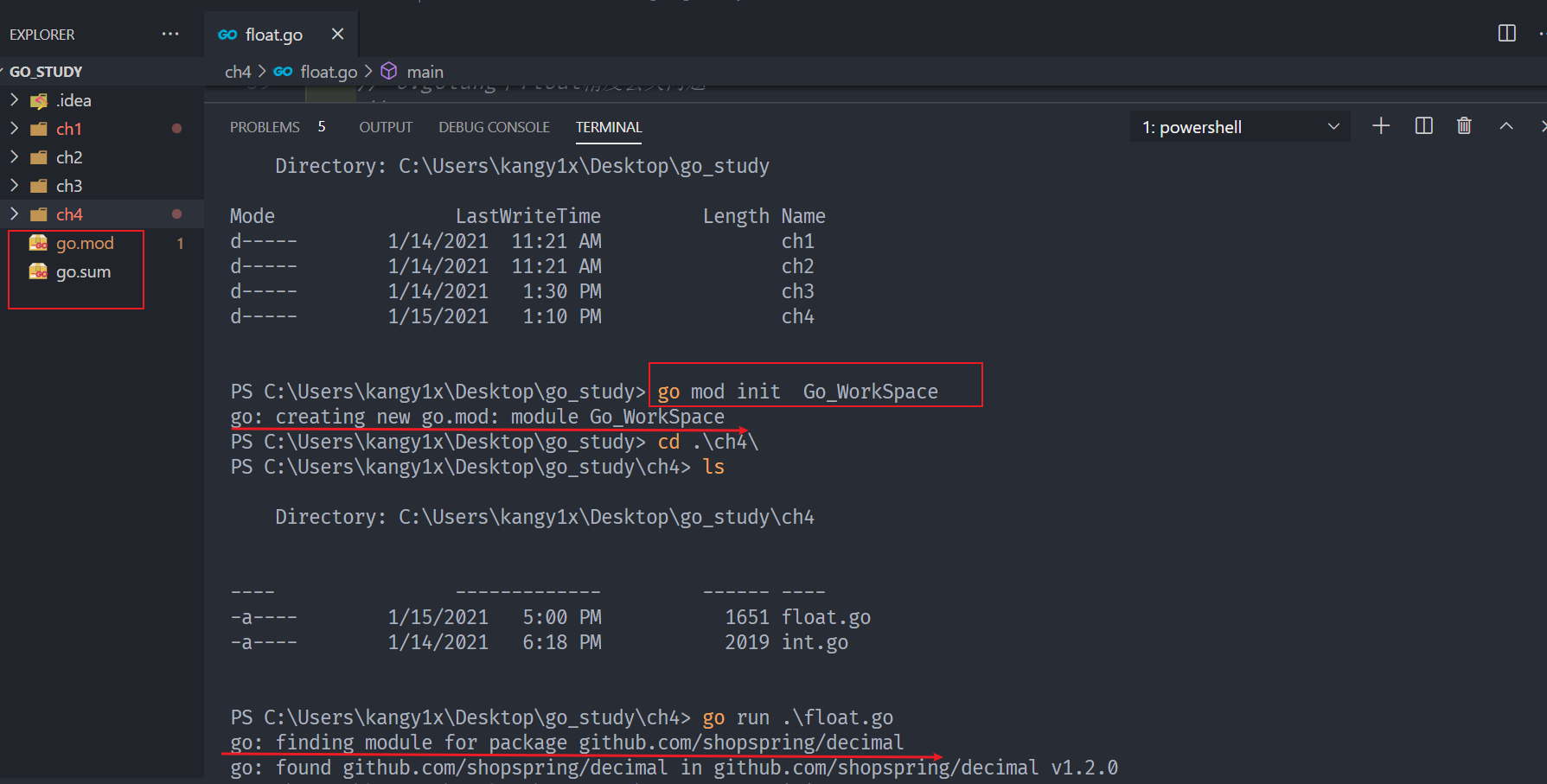Kill the terminal using the trash icon
The height and width of the screenshot is (784, 1547).
(x=1464, y=126)
